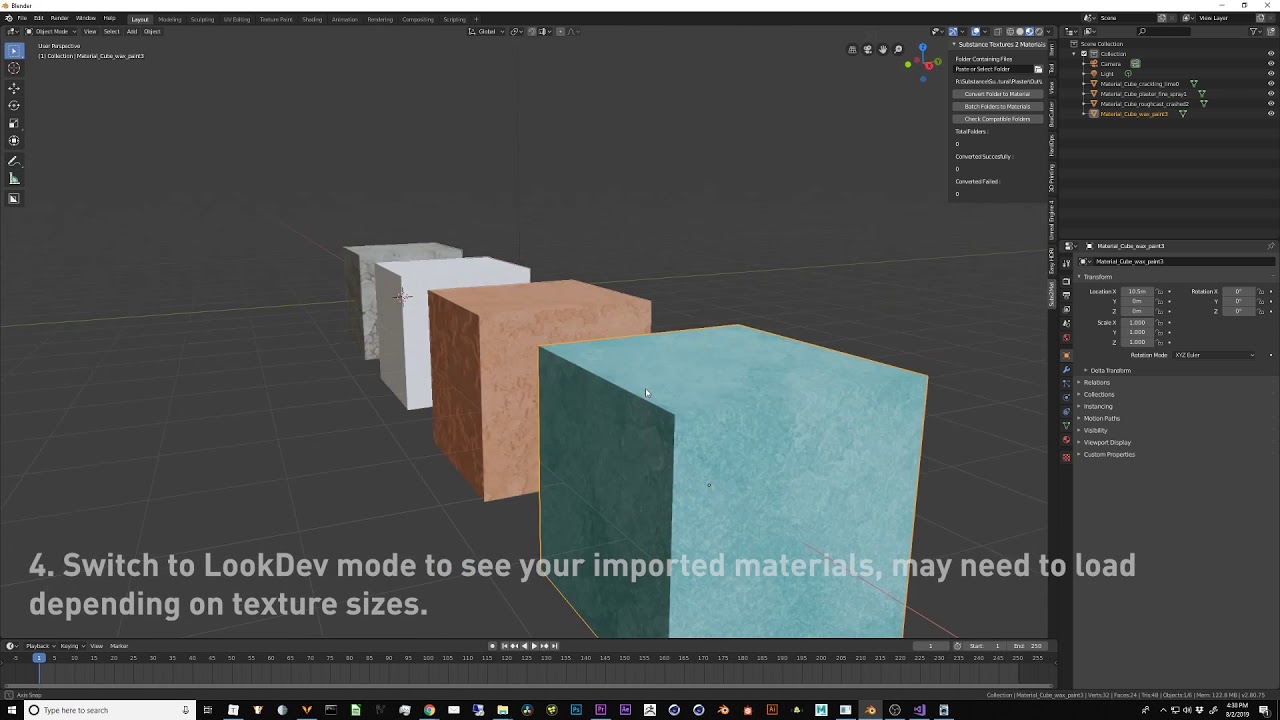Select the Measure tool in the toolbar
This screenshot has width=1280, height=720.
pyautogui.click(x=14, y=179)
